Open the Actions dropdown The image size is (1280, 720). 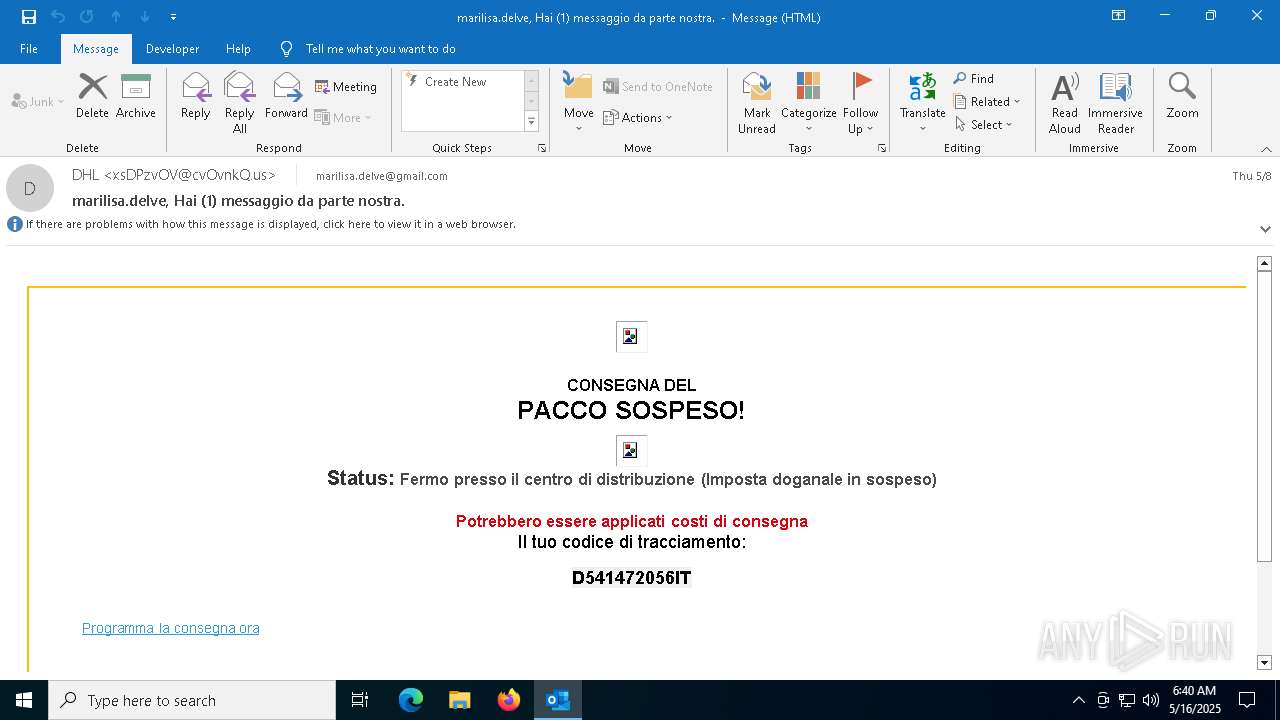point(638,118)
